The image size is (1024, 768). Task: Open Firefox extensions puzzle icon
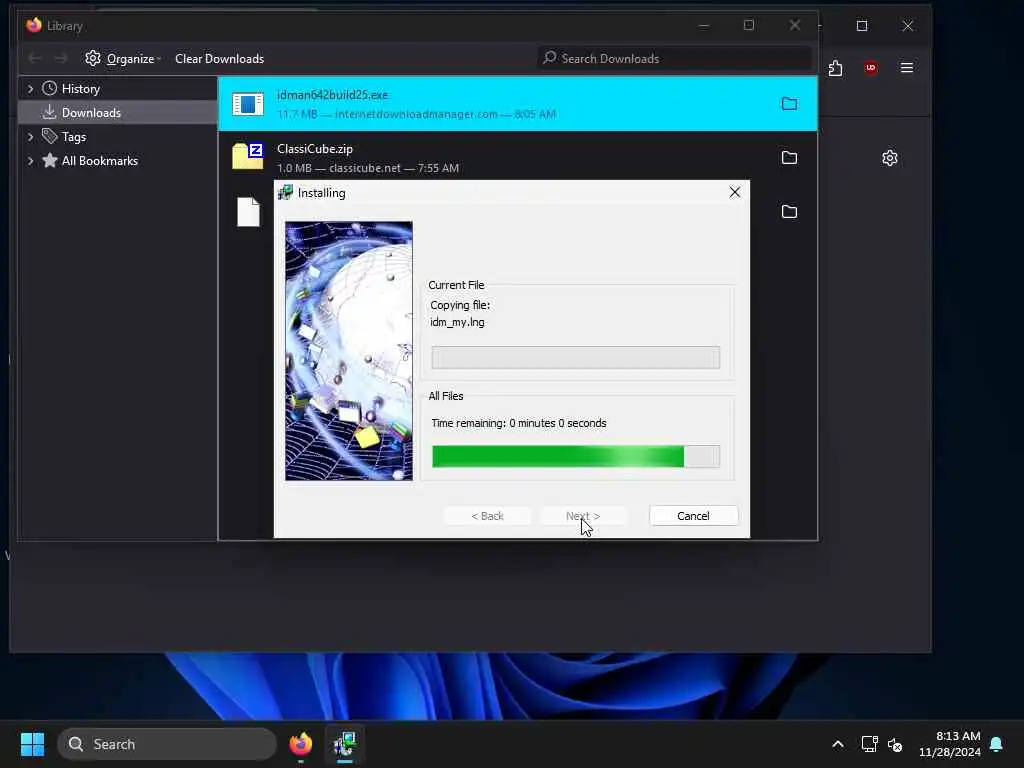pos(835,68)
